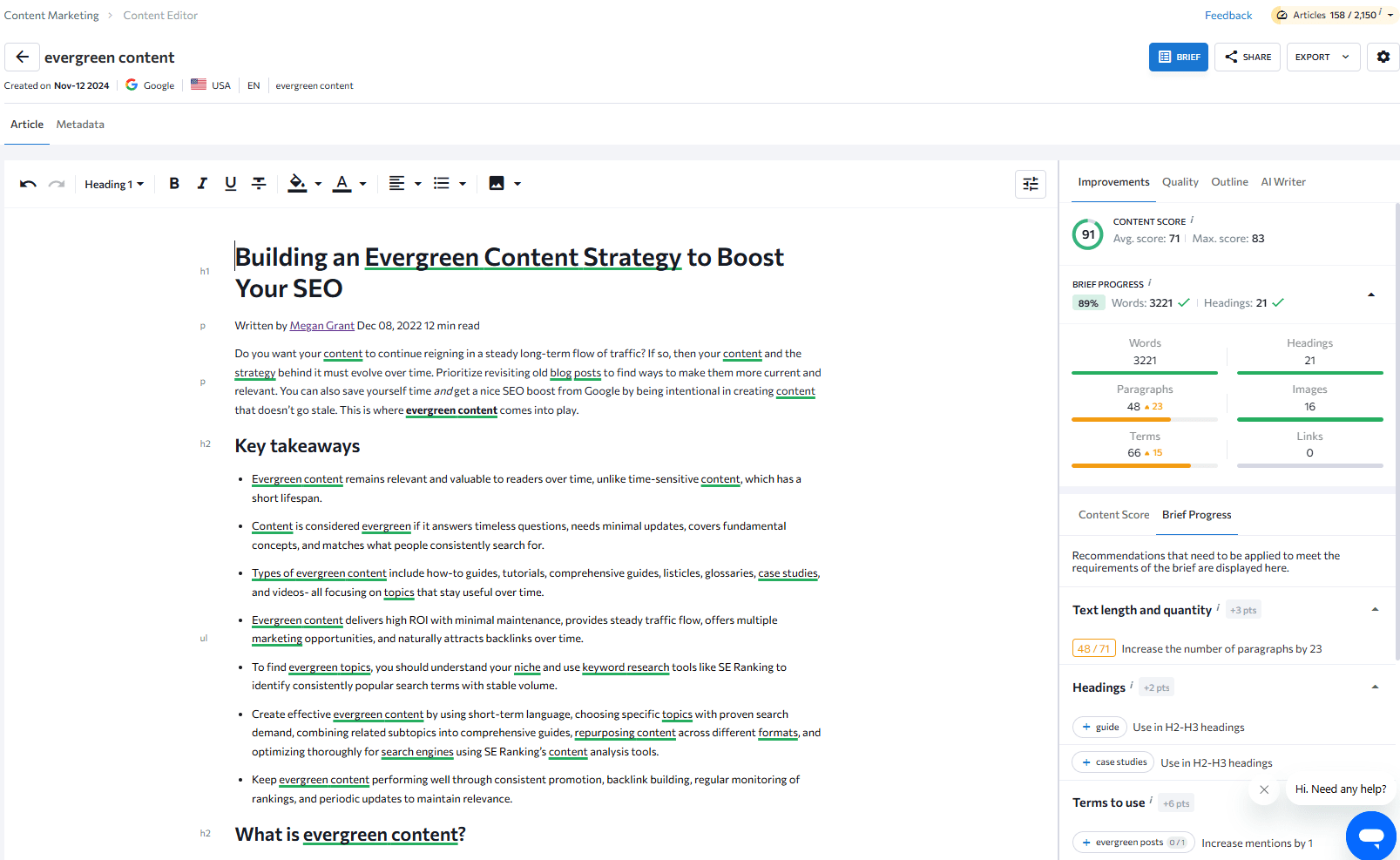
Task: Open the Articles quota dropdown arrow
Action: (x=1390, y=15)
